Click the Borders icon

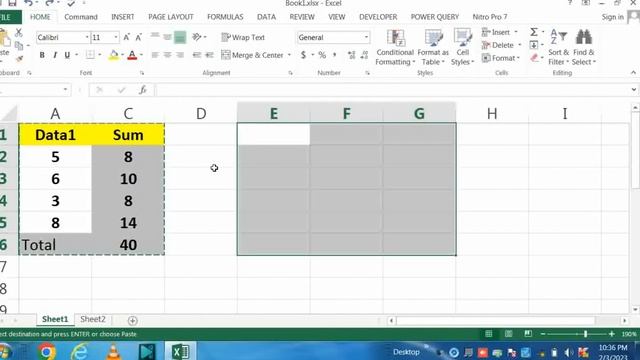click(90, 55)
